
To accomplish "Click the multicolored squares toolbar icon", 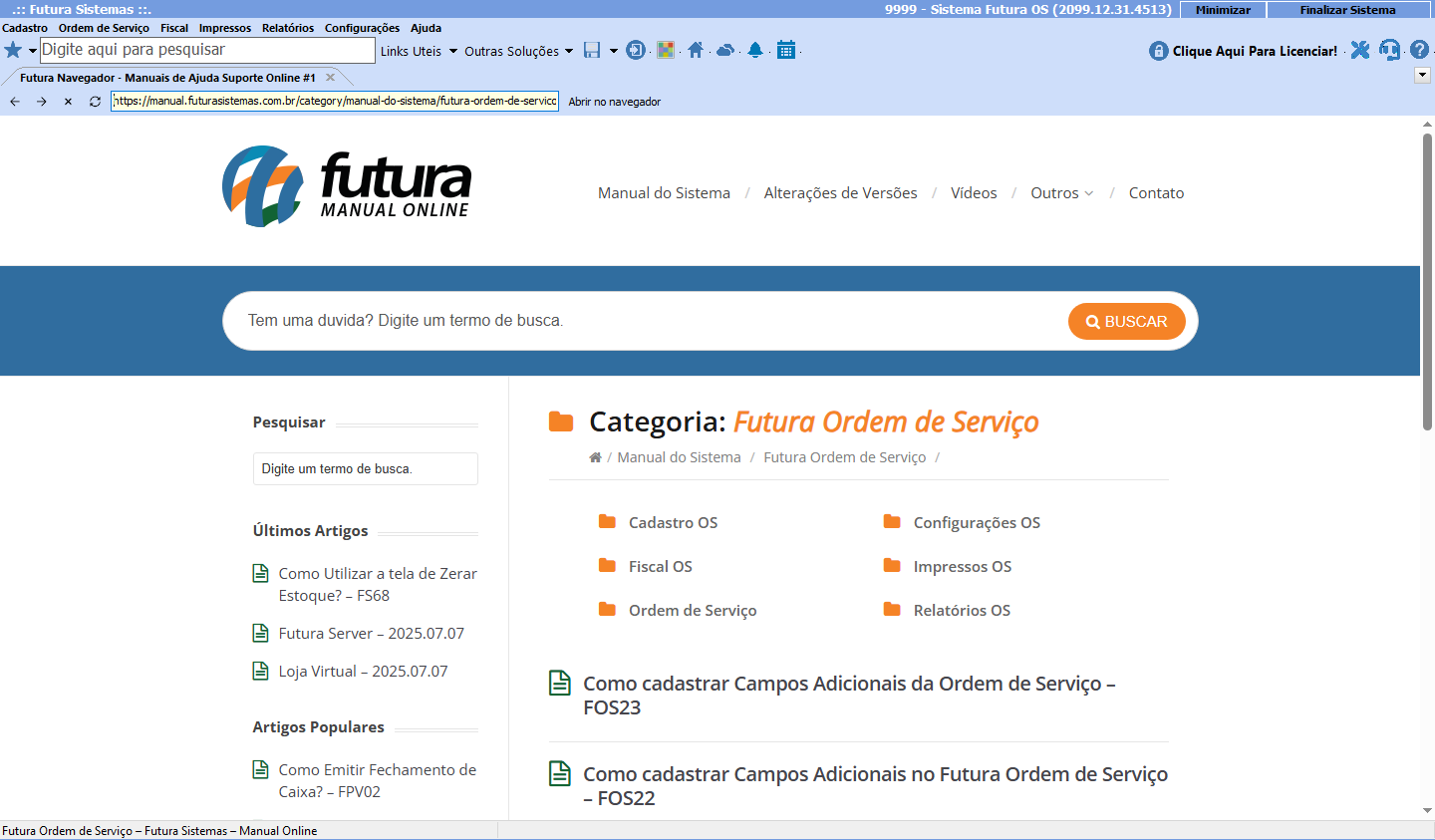I will click(x=666, y=50).
